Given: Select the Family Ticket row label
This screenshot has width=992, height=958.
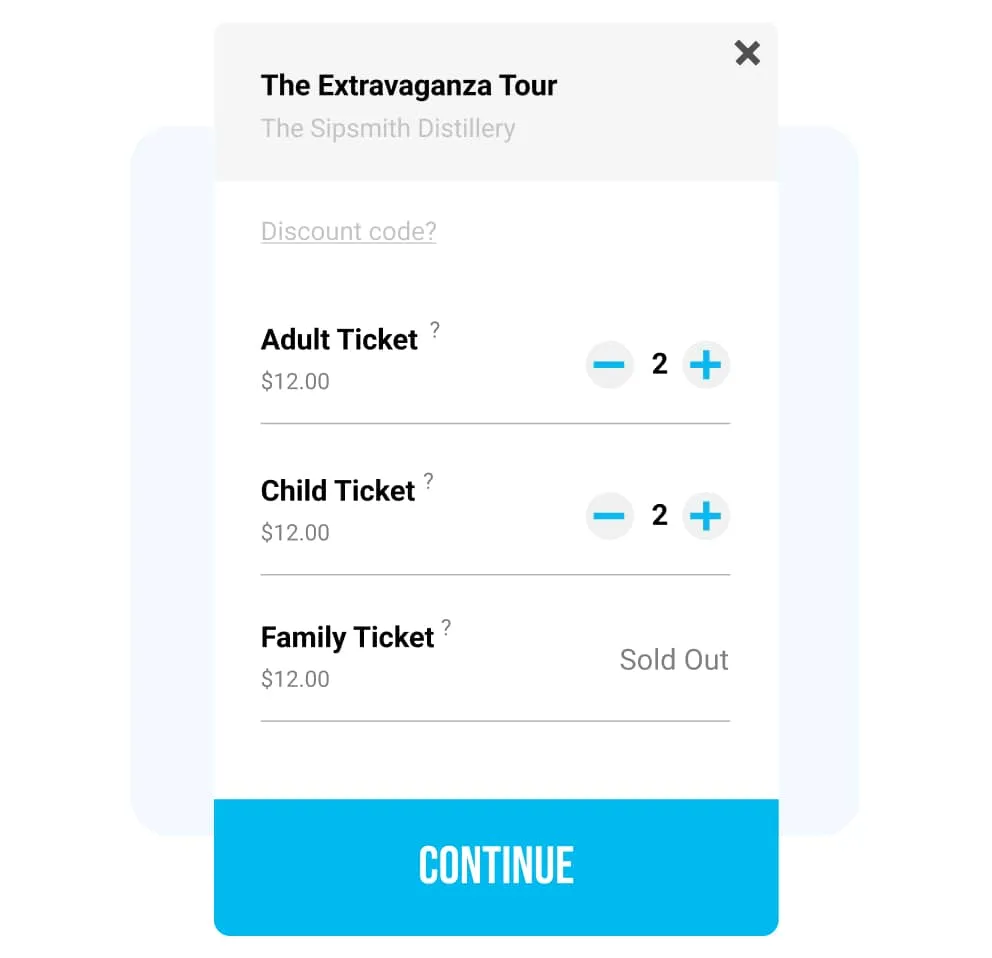Looking at the screenshot, I should click(x=347, y=637).
